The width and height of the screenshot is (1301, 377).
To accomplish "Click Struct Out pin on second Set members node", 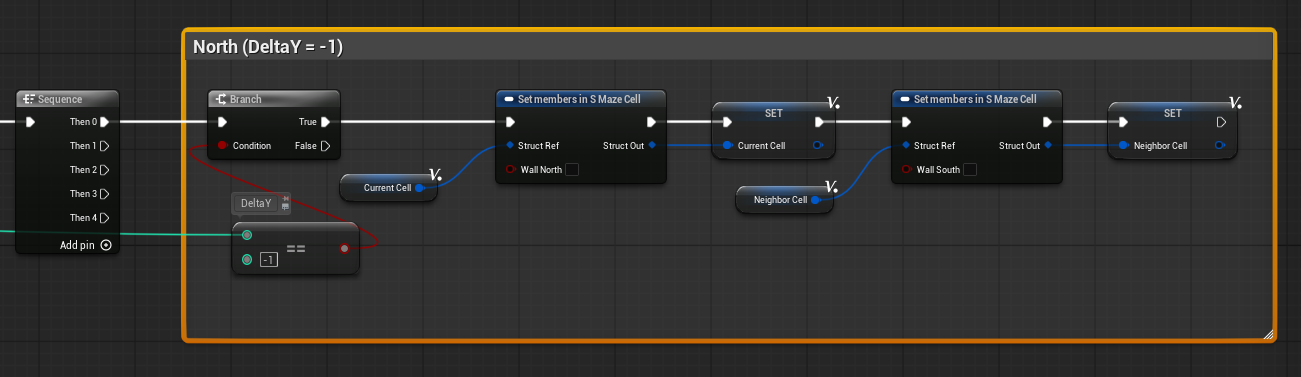I will coord(1049,146).
